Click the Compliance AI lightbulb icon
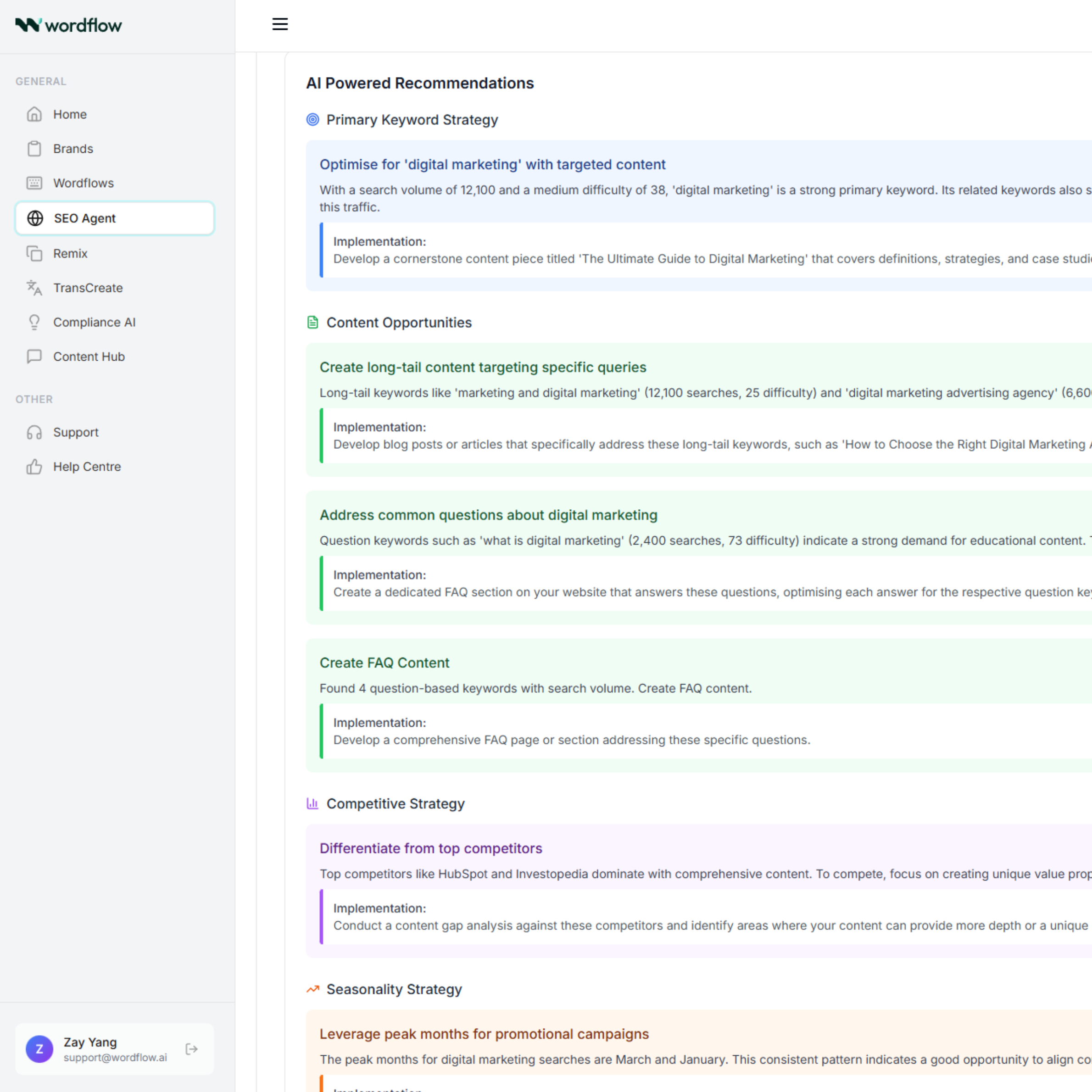 point(34,322)
